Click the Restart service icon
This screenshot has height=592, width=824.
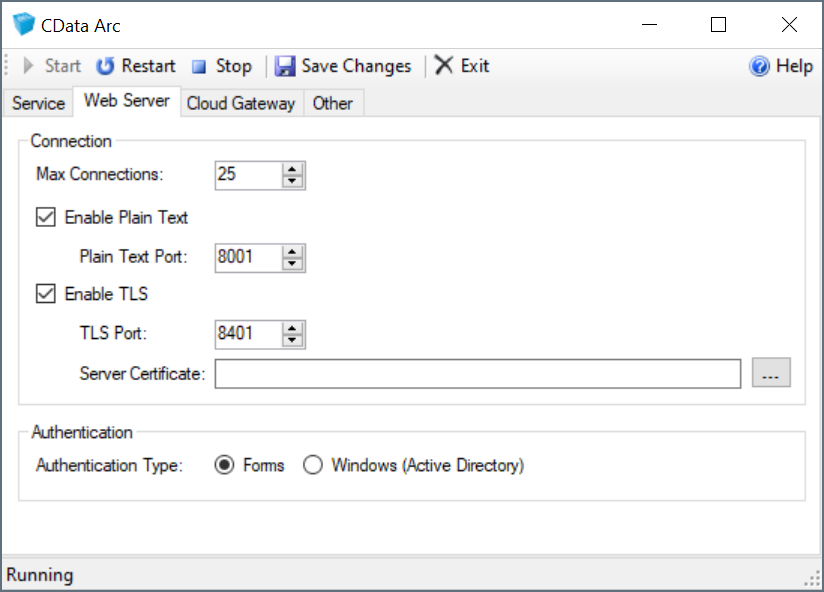pos(105,66)
